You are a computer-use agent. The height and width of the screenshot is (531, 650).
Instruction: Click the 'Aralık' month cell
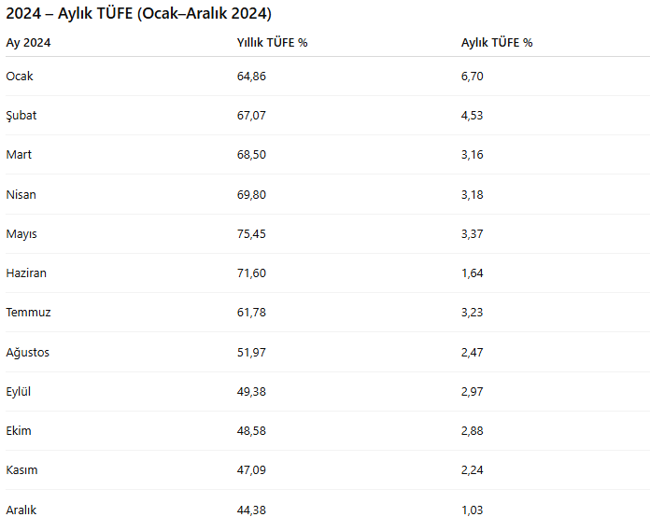tap(21, 510)
